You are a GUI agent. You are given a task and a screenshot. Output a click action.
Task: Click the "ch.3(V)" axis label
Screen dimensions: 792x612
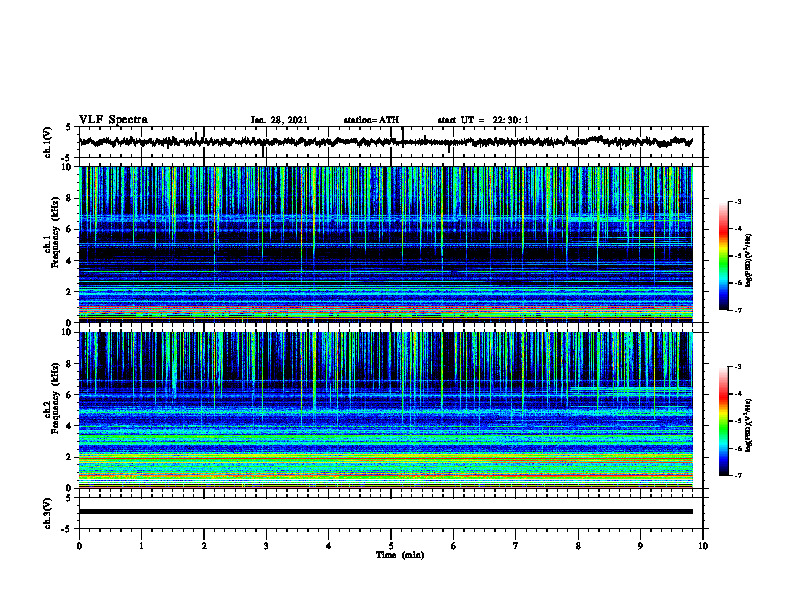[47, 513]
